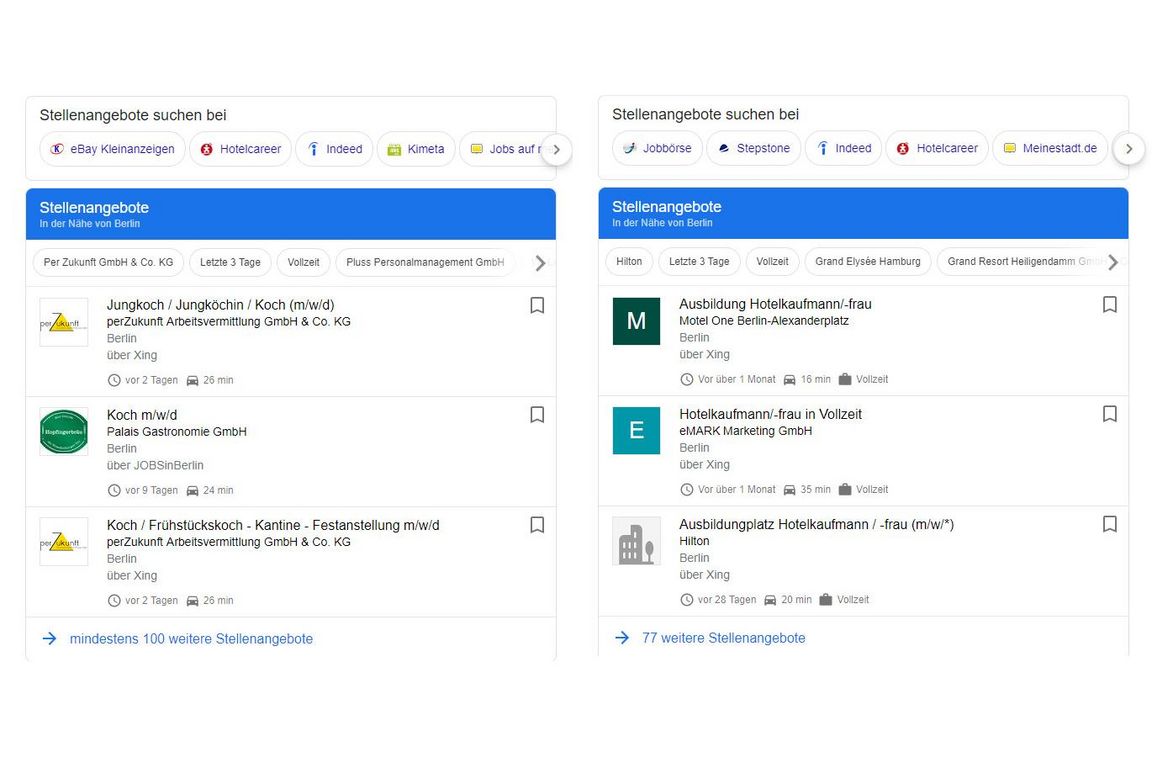The image size is (1152, 768).
Task: Click the green M Motel One logo
Action: (636, 321)
